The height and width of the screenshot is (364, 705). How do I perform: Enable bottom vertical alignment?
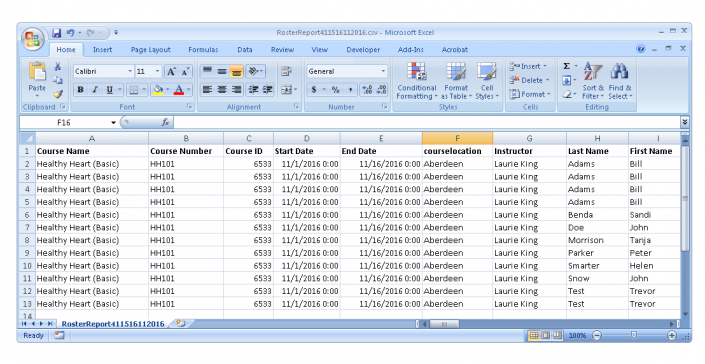pyautogui.click(x=236, y=71)
